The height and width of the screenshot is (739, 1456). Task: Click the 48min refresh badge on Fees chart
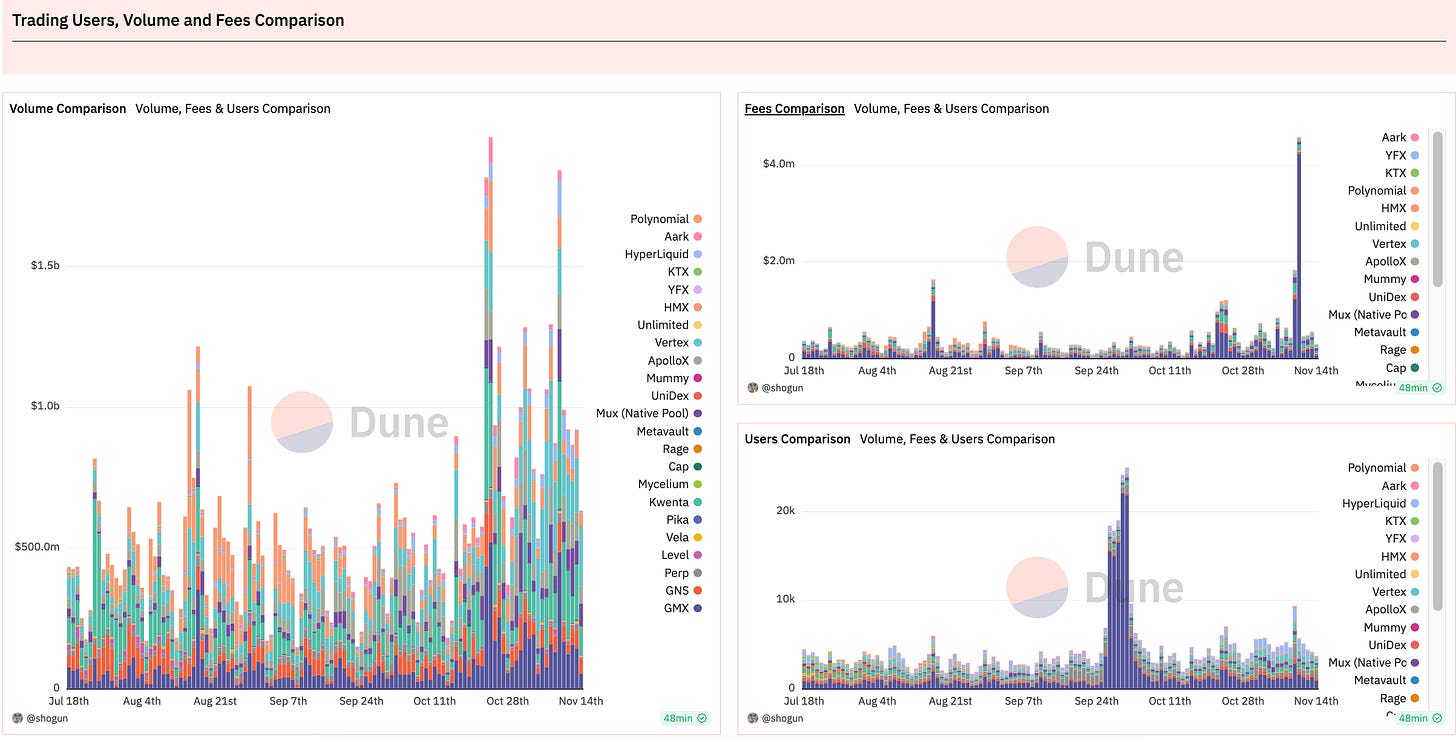(1420, 387)
